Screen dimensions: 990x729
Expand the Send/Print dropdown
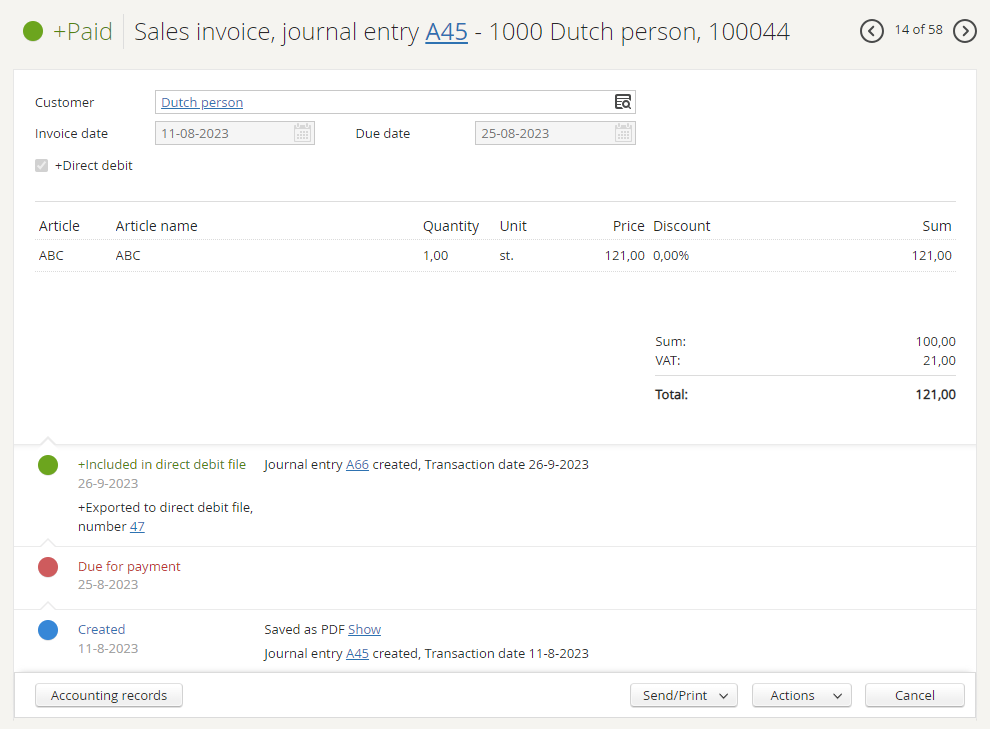684,696
